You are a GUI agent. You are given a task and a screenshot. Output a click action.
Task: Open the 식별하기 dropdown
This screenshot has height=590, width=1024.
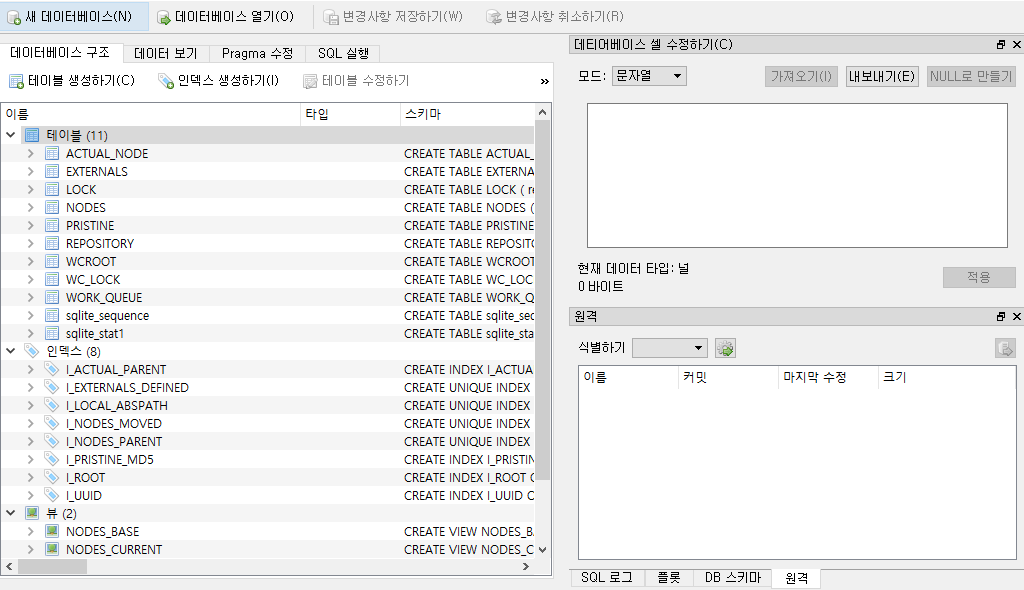pos(670,348)
